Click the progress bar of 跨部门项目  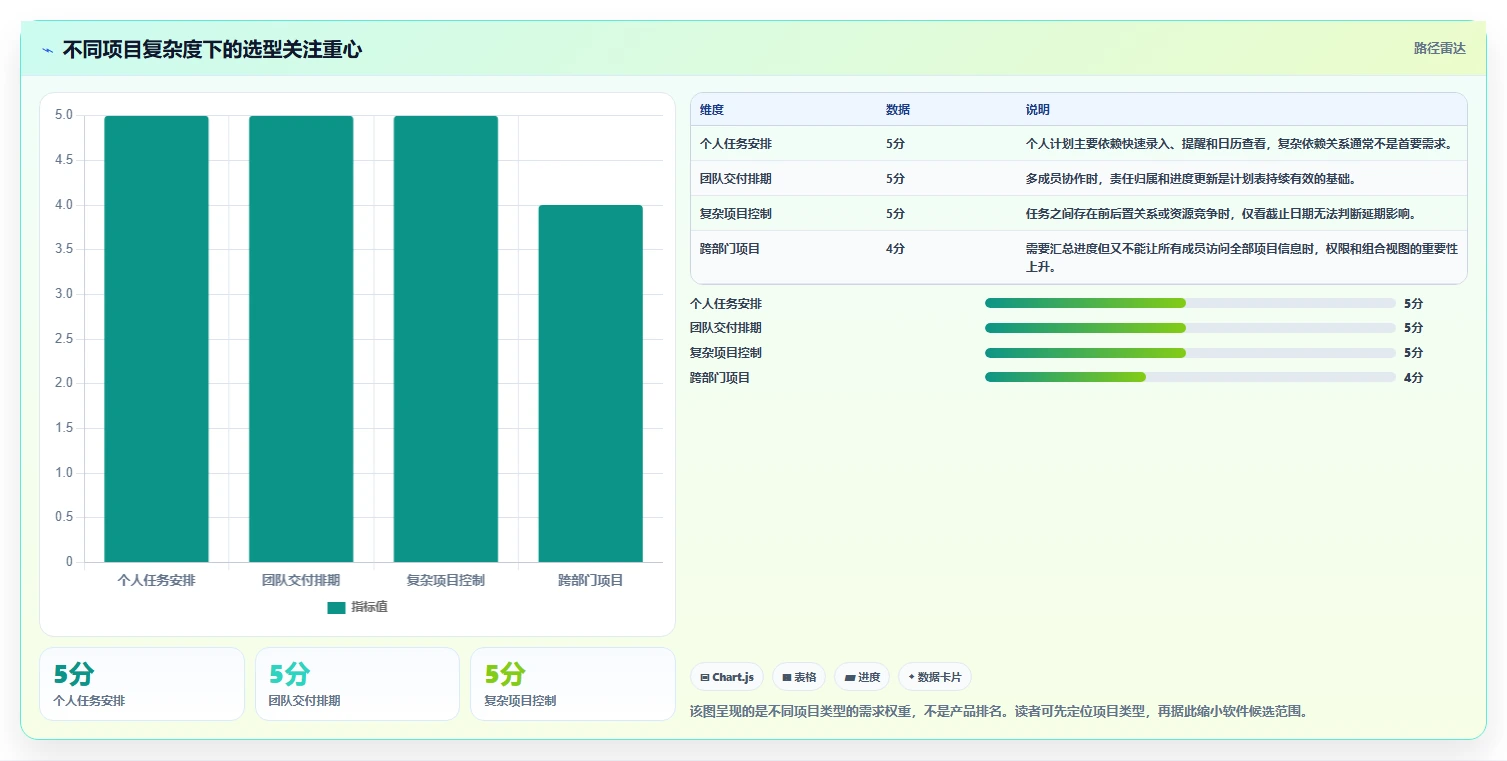pos(1190,377)
